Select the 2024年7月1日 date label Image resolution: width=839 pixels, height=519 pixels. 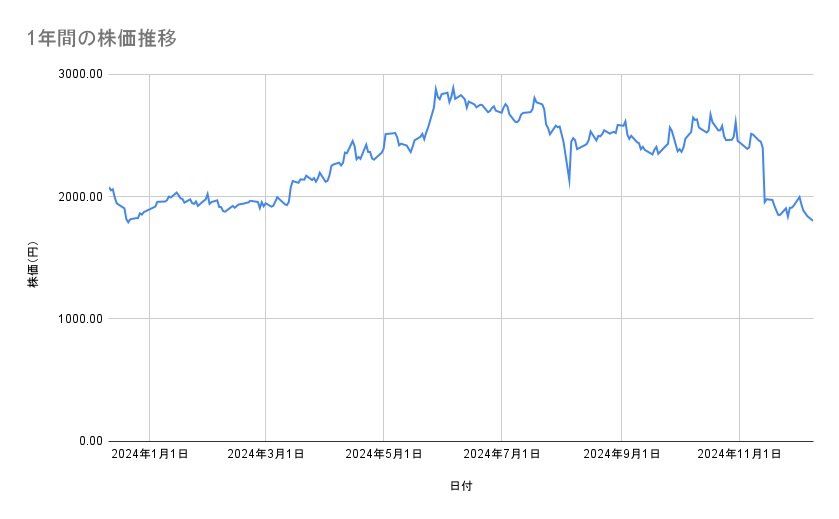(x=503, y=455)
